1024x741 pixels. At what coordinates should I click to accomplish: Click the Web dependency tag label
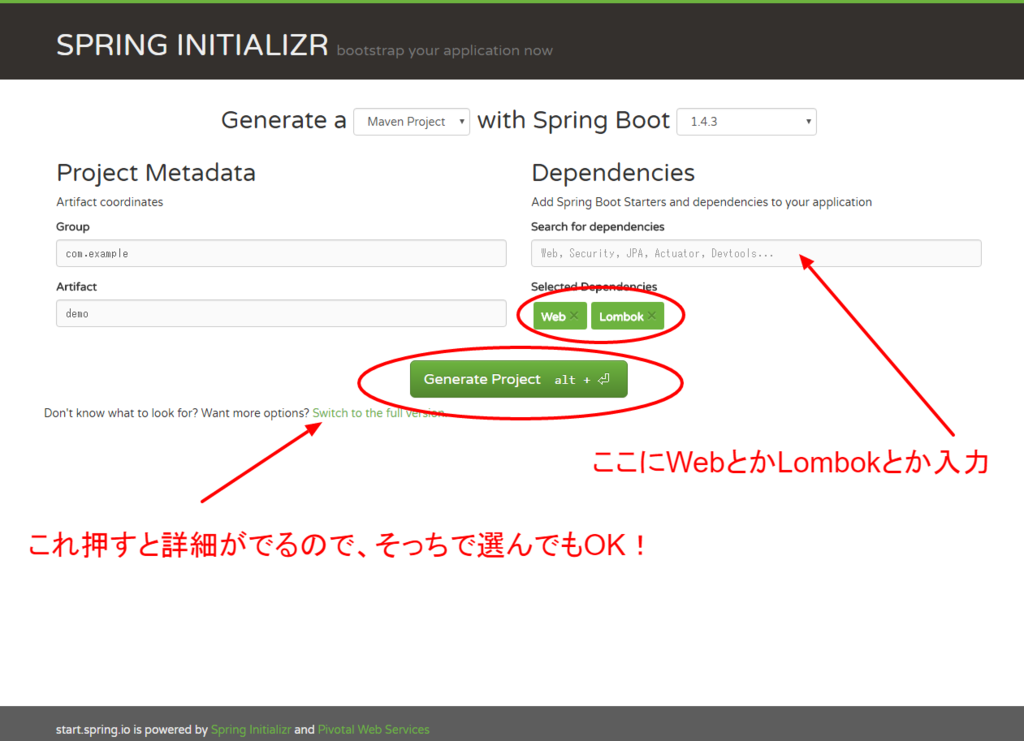(x=552, y=317)
